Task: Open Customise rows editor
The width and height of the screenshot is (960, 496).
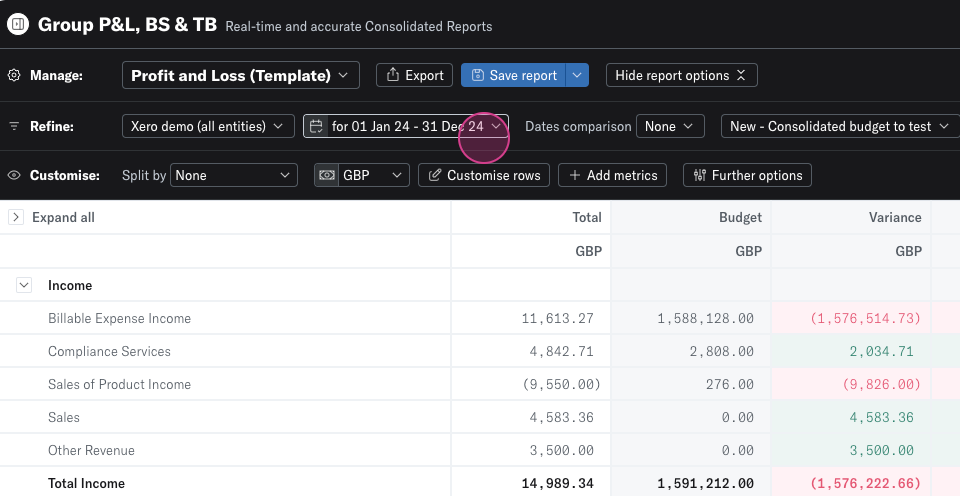Action: click(484, 176)
